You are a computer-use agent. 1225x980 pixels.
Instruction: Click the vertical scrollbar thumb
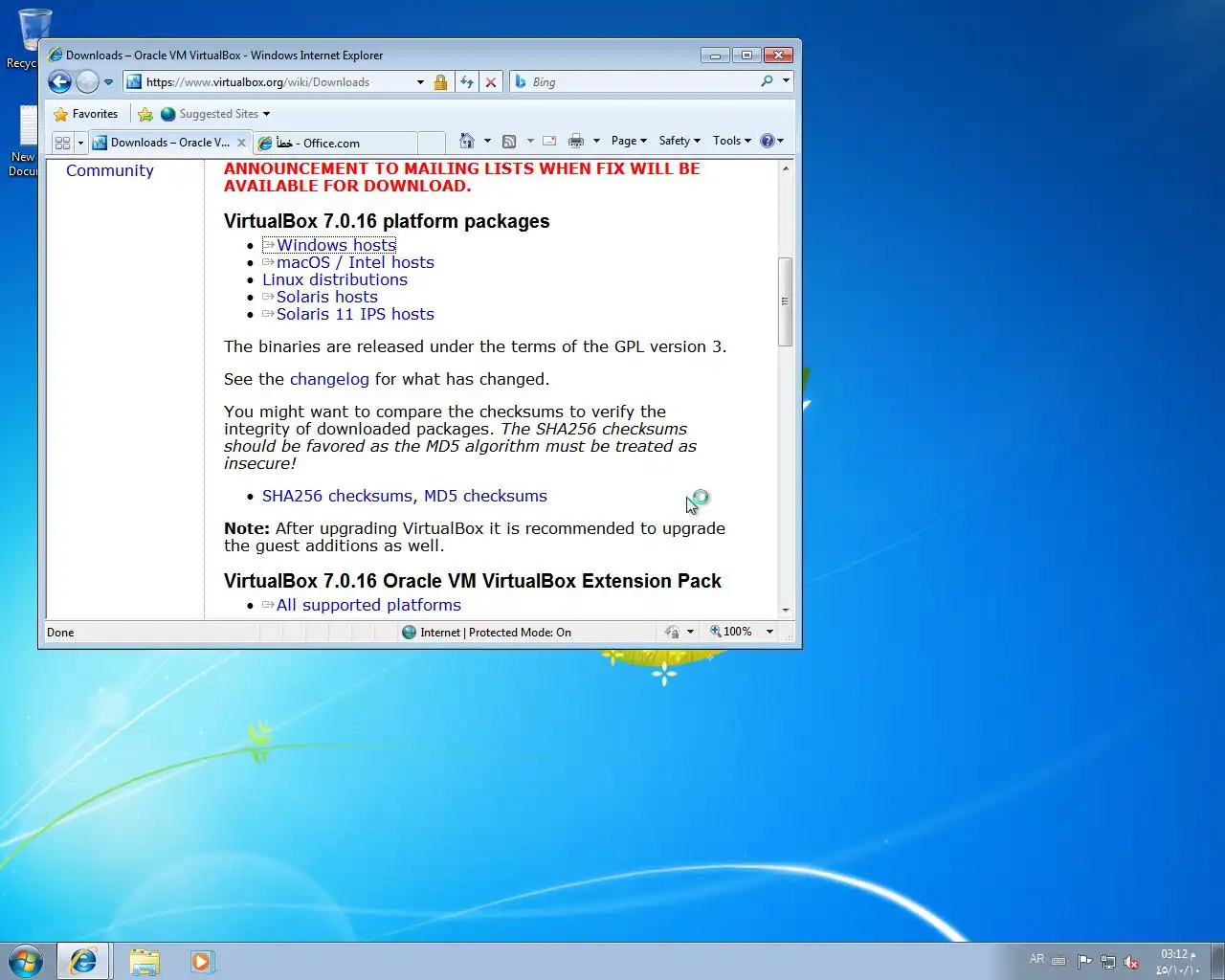pos(786,301)
